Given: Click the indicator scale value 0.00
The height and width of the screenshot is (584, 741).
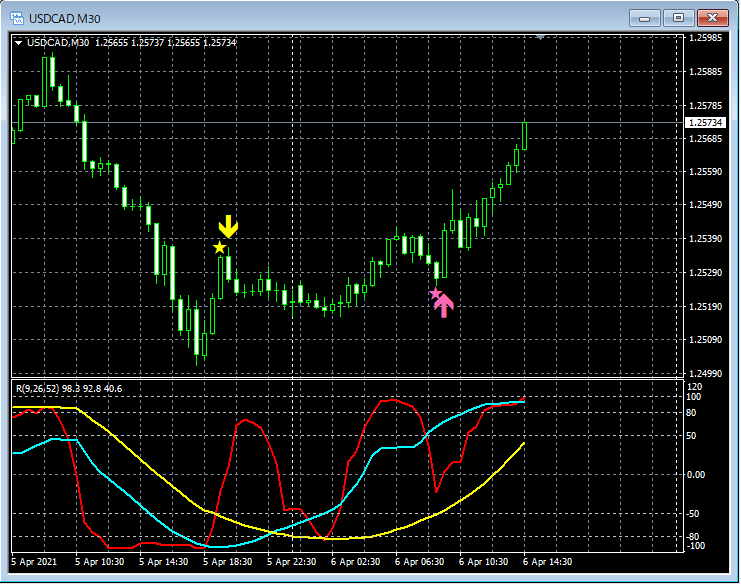Looking at the screenshot, I should tap(696, 475).
